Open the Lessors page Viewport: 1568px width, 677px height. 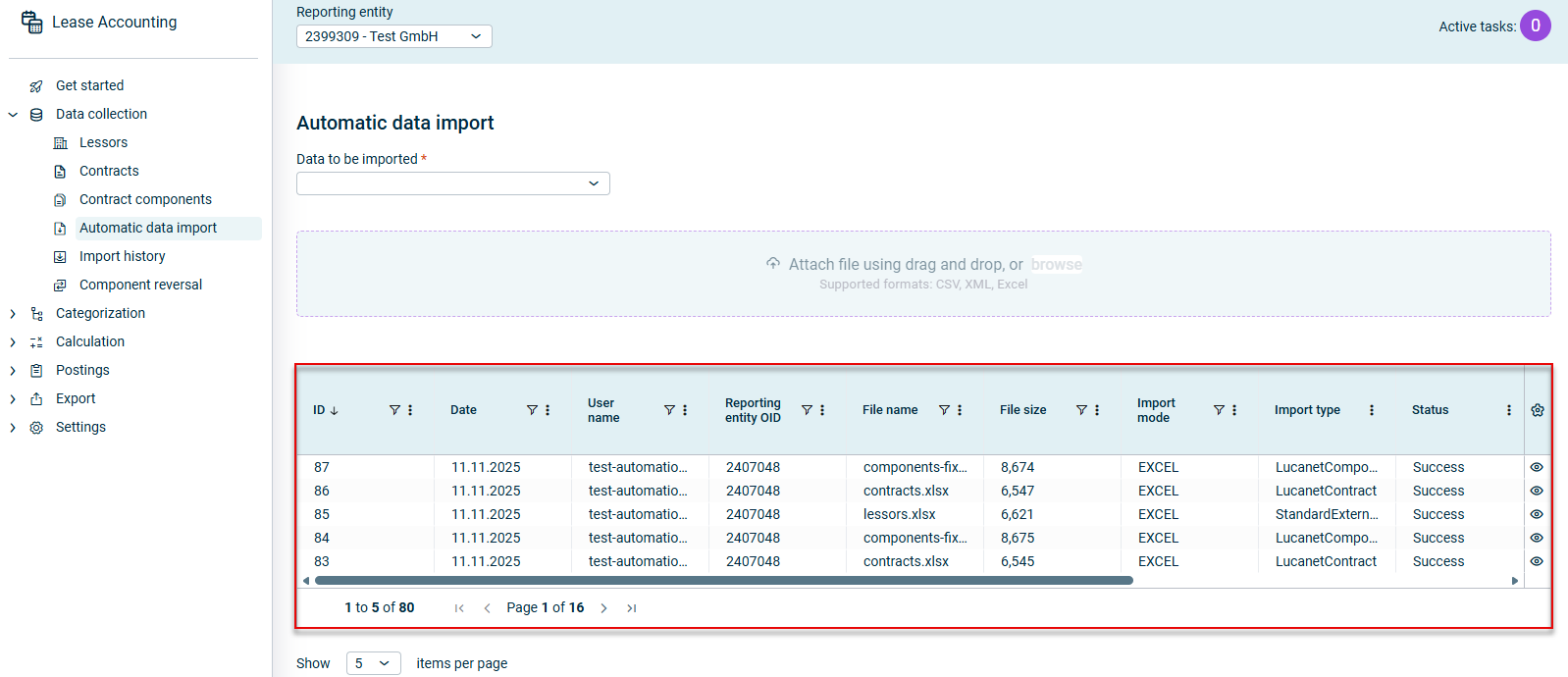(103, 142)
